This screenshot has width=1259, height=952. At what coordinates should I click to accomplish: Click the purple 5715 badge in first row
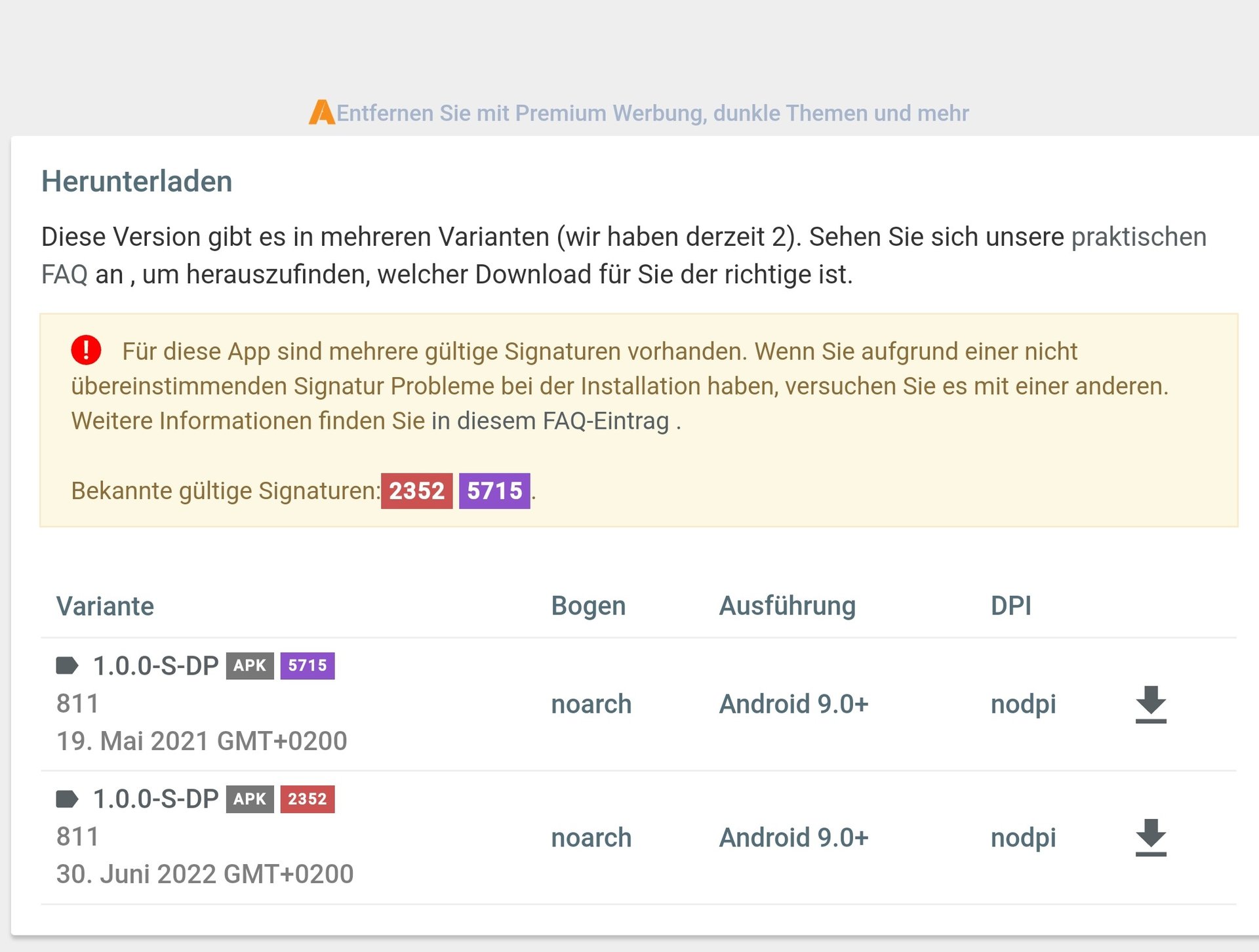point(308,666)
